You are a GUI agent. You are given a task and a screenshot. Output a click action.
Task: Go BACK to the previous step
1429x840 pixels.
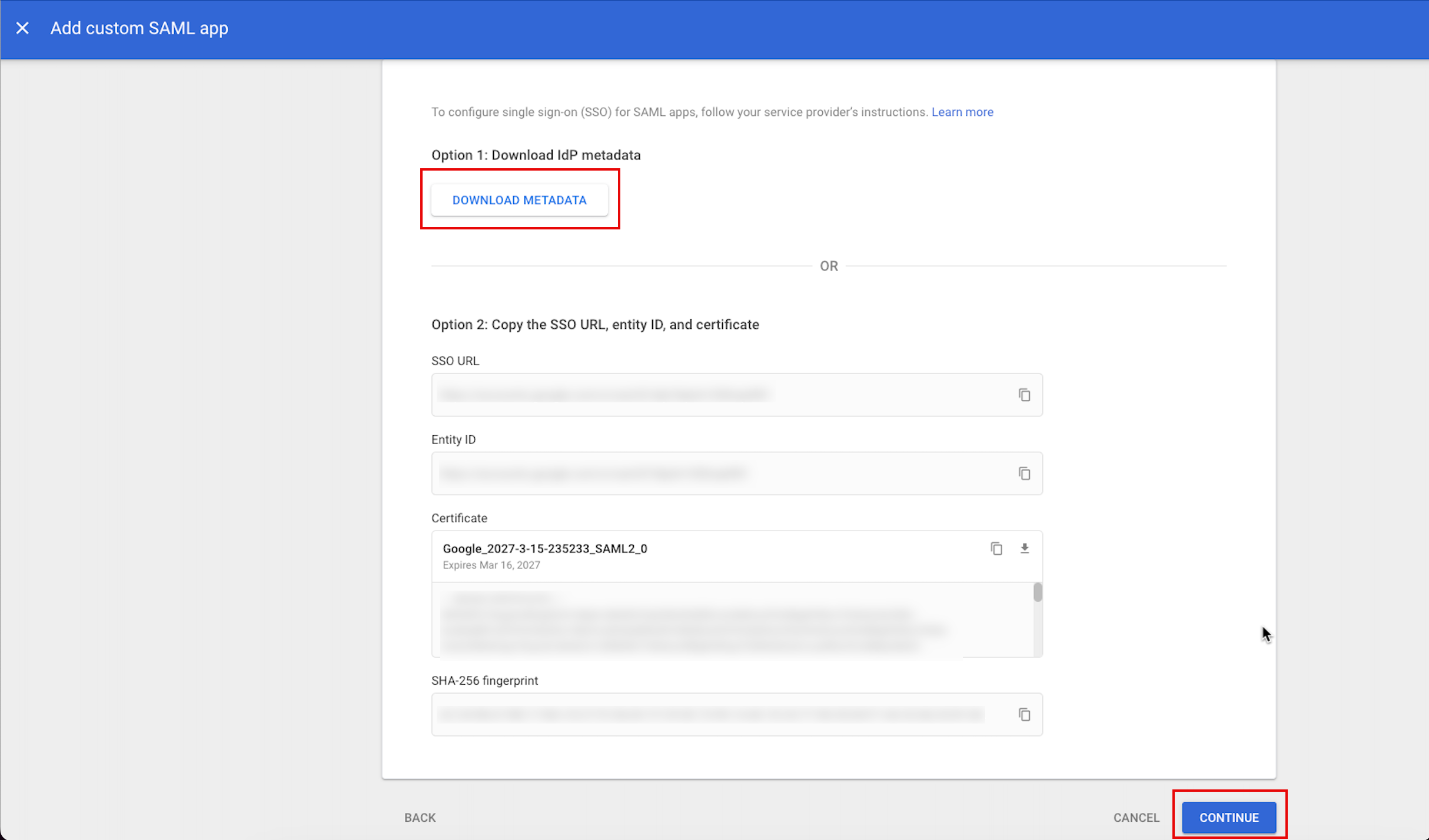click(420, 817)
